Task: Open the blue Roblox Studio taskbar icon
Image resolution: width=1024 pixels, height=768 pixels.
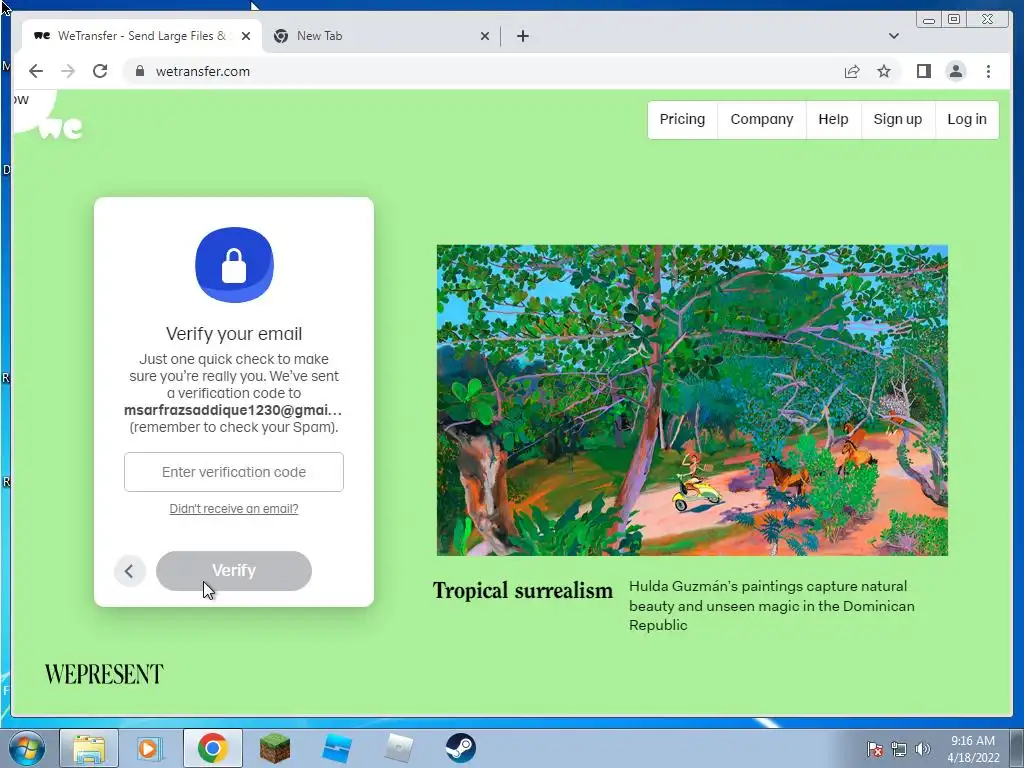Action: pos(337,748)
